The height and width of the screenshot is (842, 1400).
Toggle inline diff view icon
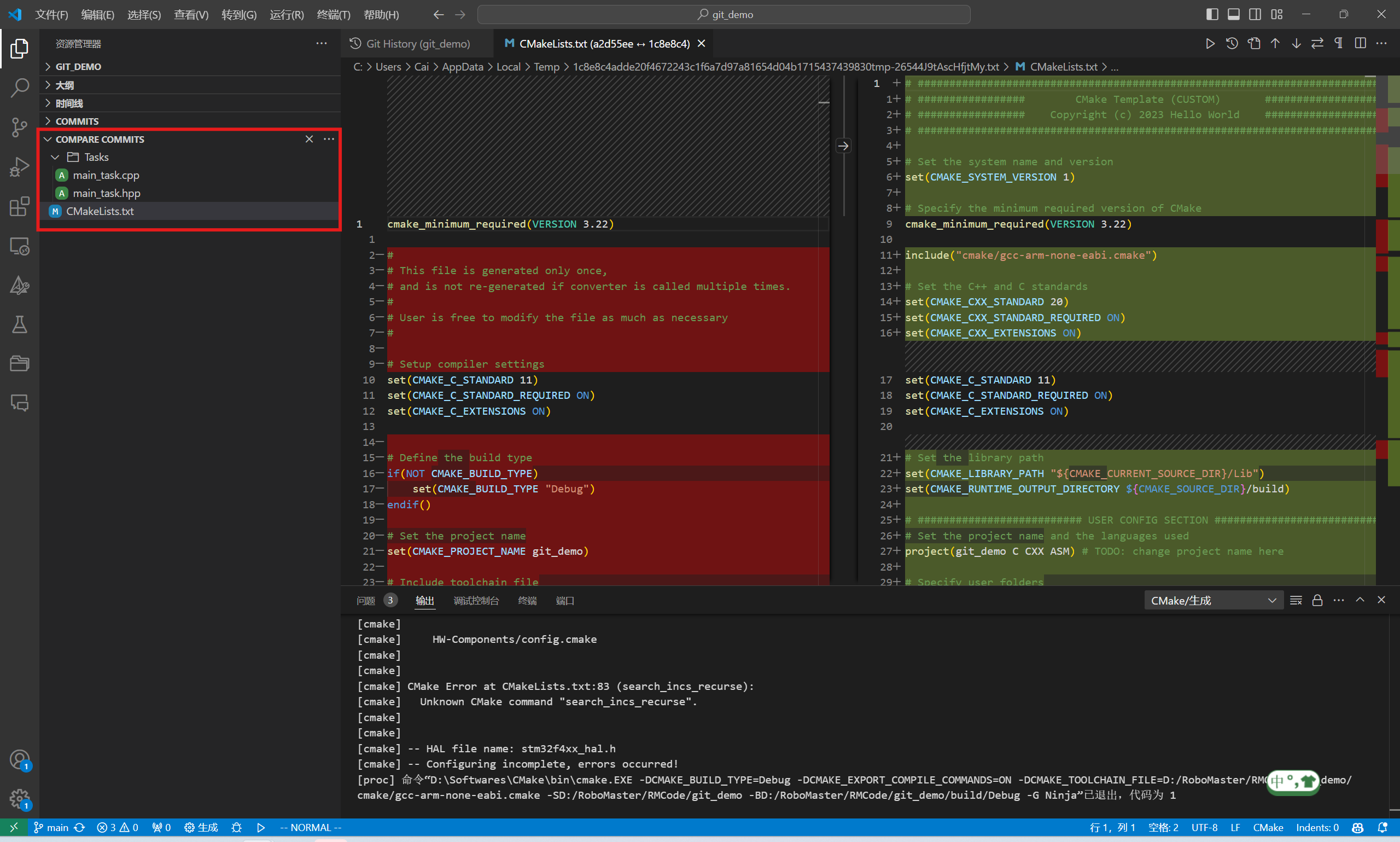click(1360, 44)
